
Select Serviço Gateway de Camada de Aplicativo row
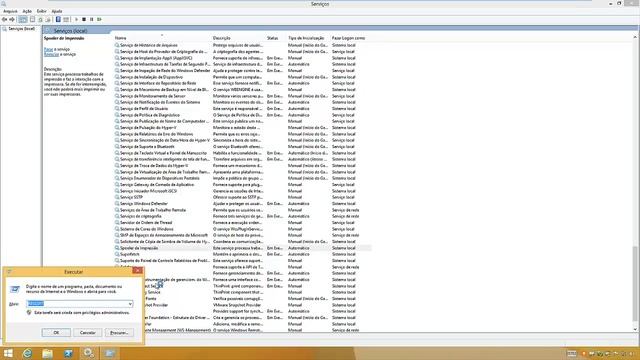pos(242,184)
